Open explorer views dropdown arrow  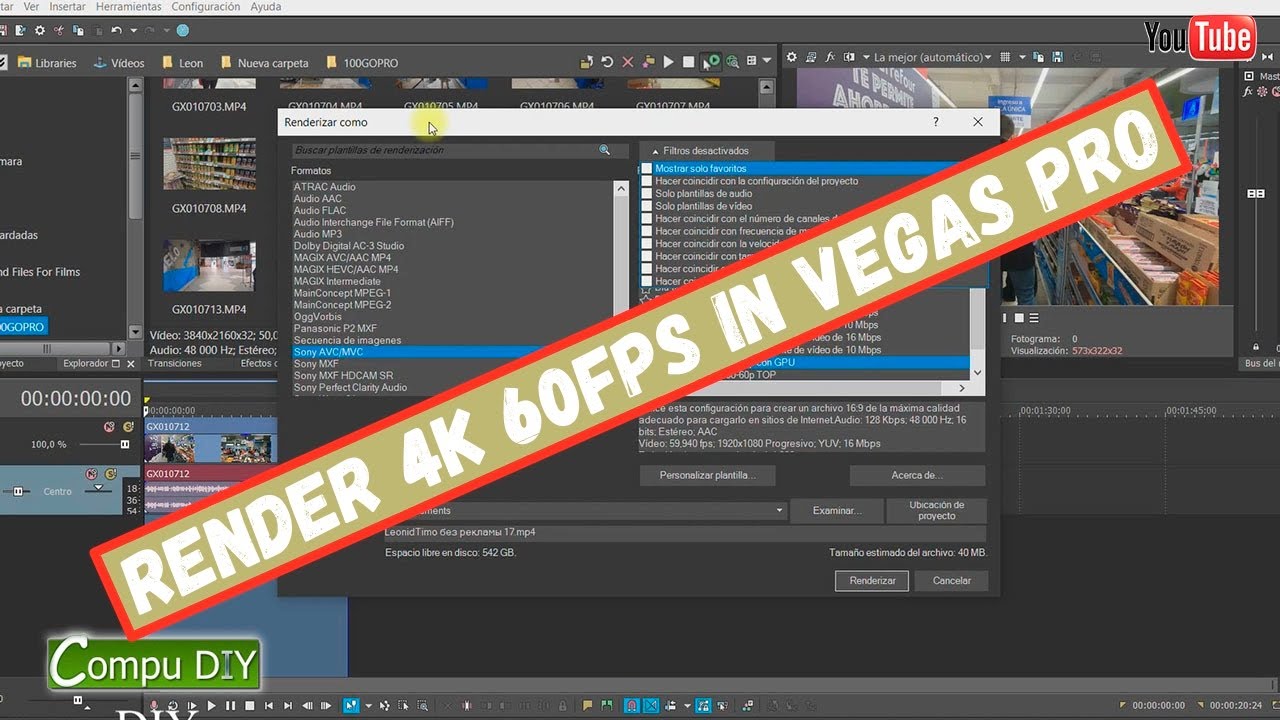[x=768, y=62]
